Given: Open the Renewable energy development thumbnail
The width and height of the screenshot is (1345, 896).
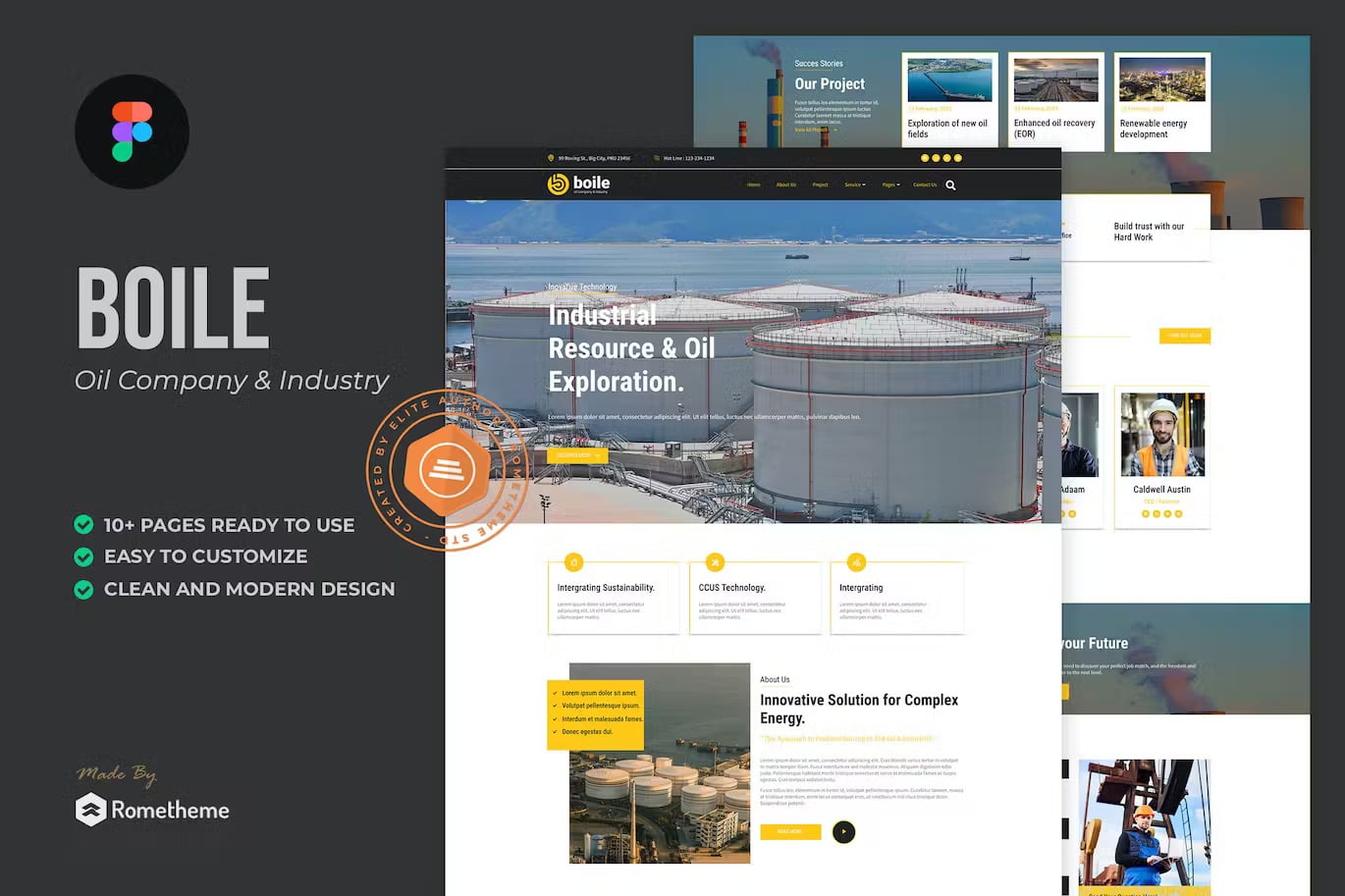Looking at the screenshot, I should coord(1162,80).
